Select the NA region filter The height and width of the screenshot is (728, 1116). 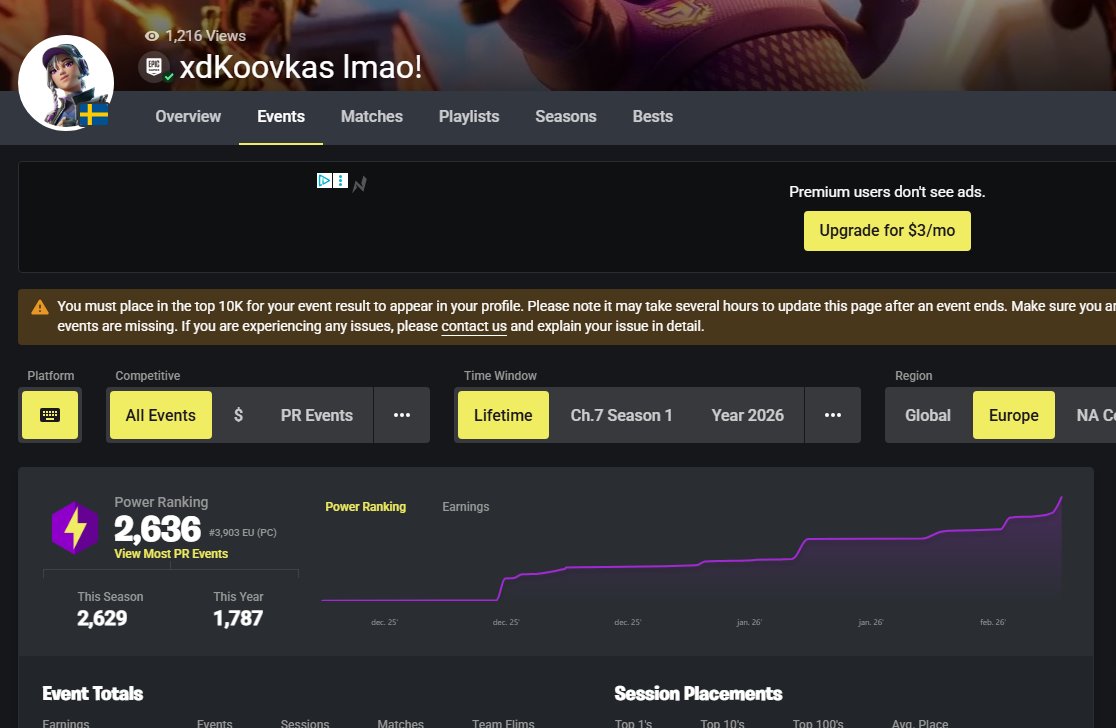1095,415
